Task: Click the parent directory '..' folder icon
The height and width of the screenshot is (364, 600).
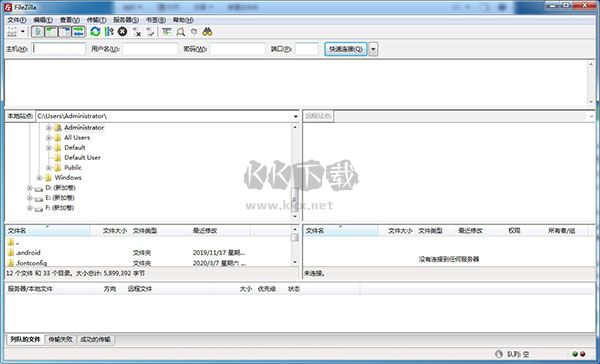Action: point(10,242)
